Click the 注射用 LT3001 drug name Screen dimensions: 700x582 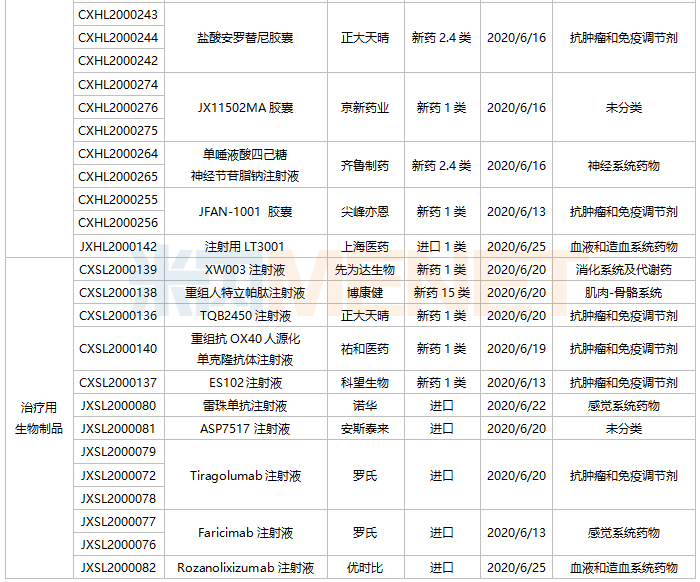245,247
